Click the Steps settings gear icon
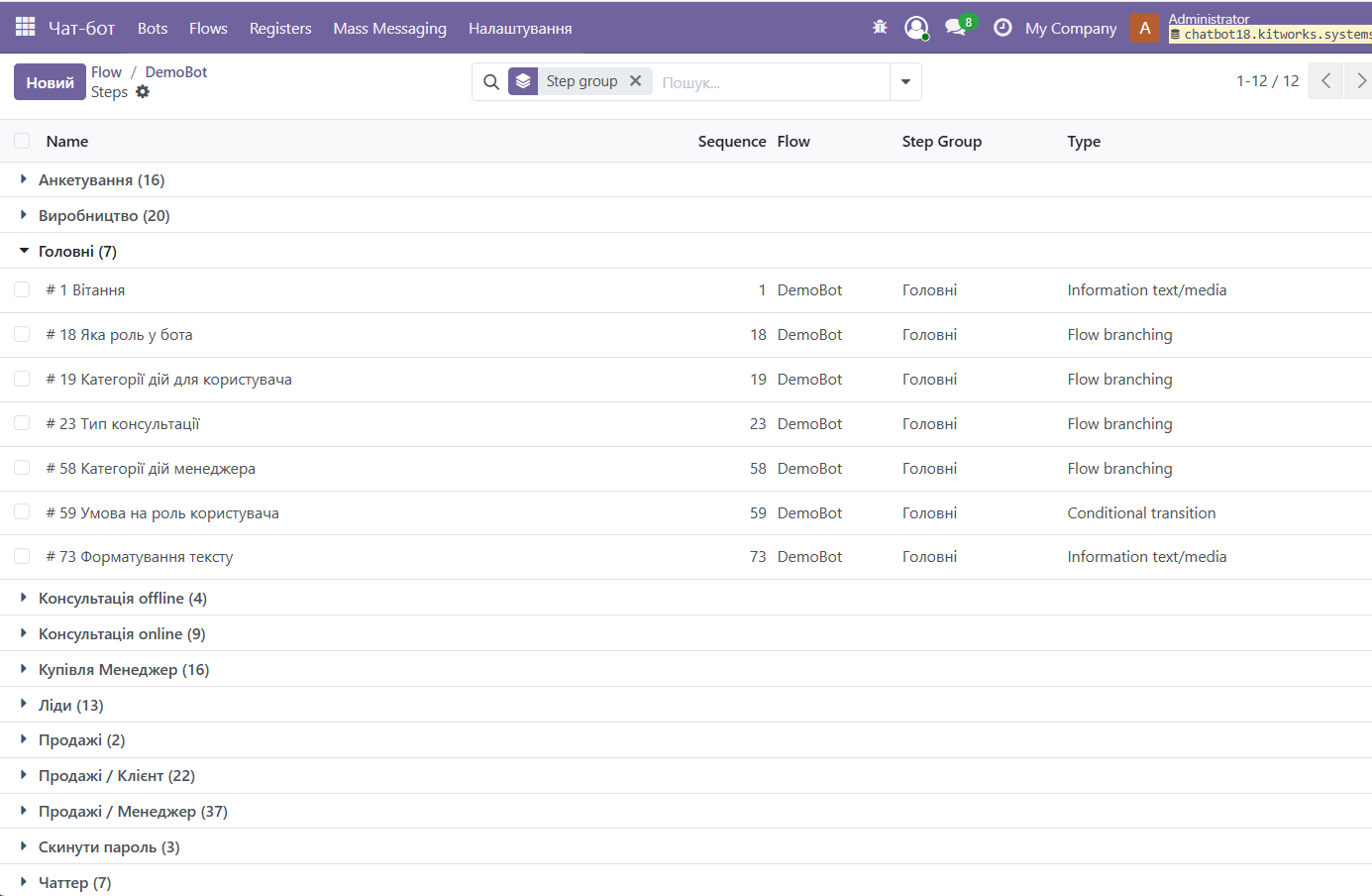 (x=143, y=92)
